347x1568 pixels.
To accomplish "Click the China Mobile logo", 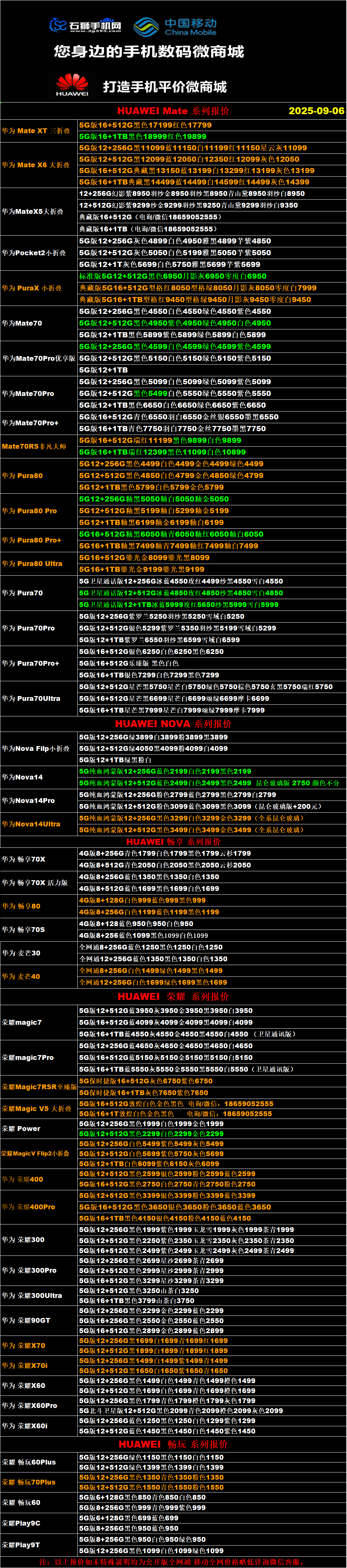I will pos(175,27).
